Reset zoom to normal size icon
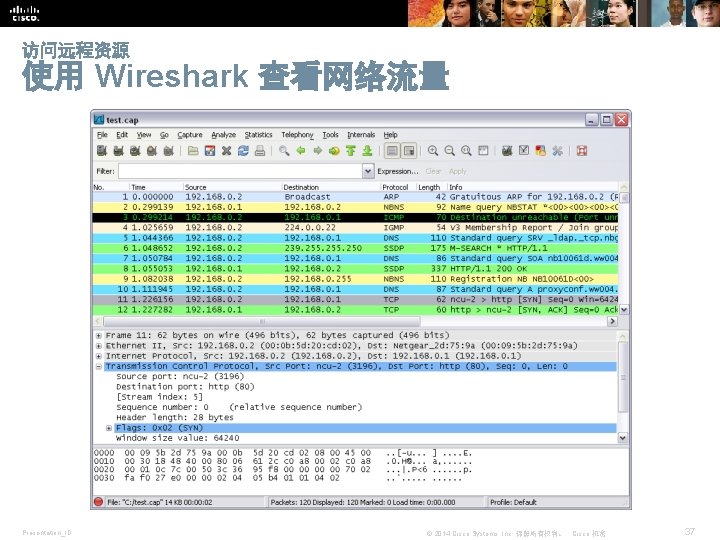 click(x=466, y=151)
